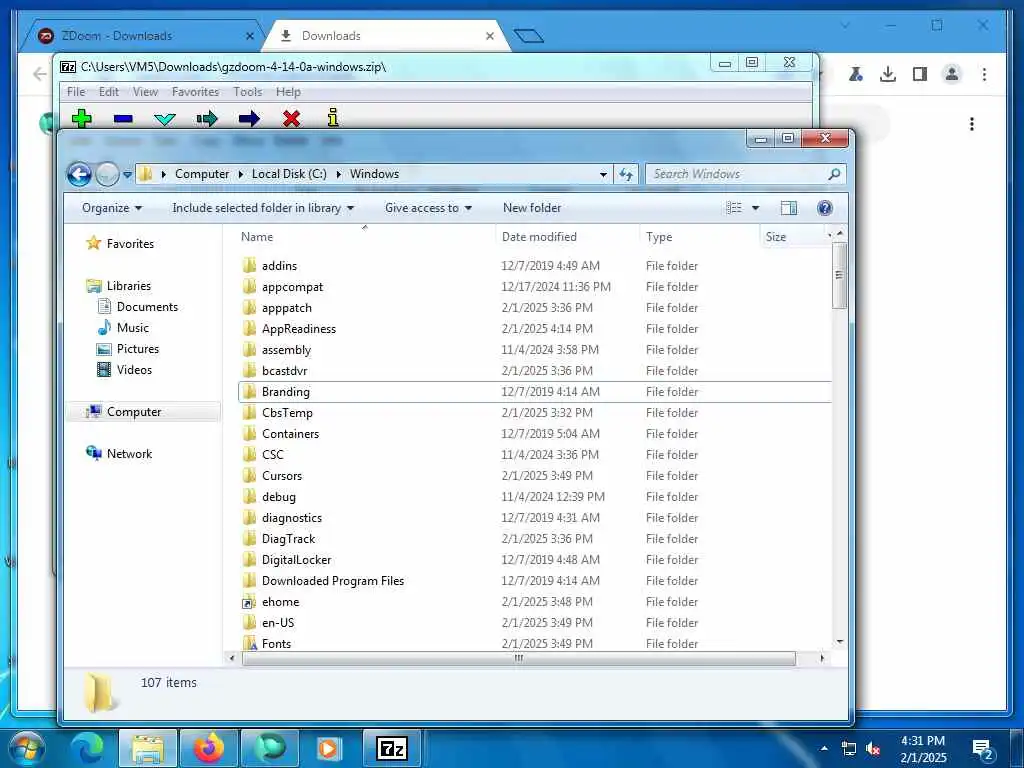
Task: Open the Downloads page three-dot menu
Action: tap(972, 124)
